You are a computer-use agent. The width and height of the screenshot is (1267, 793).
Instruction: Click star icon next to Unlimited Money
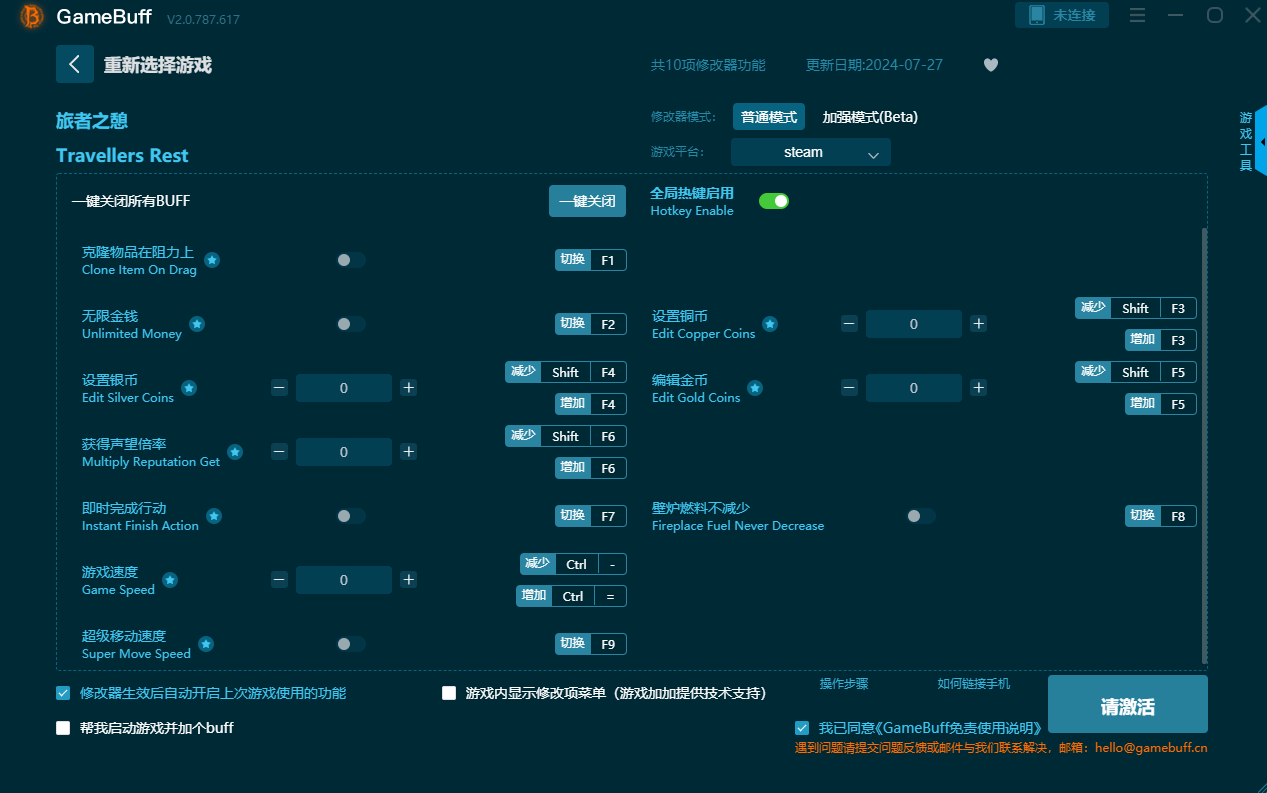(x=197, y=324)
